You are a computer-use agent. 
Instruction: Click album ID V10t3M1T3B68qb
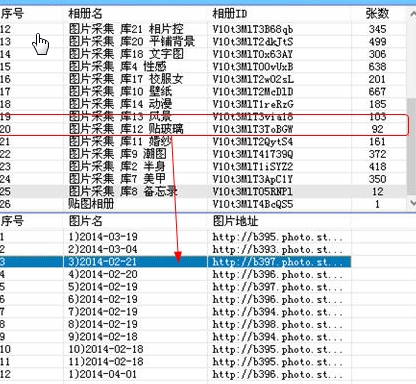pyautogui.click(x=253, y=29)
